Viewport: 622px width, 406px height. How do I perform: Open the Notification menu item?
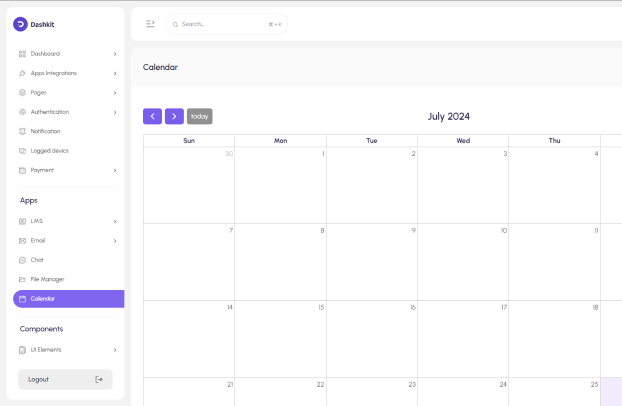[68, 131]
